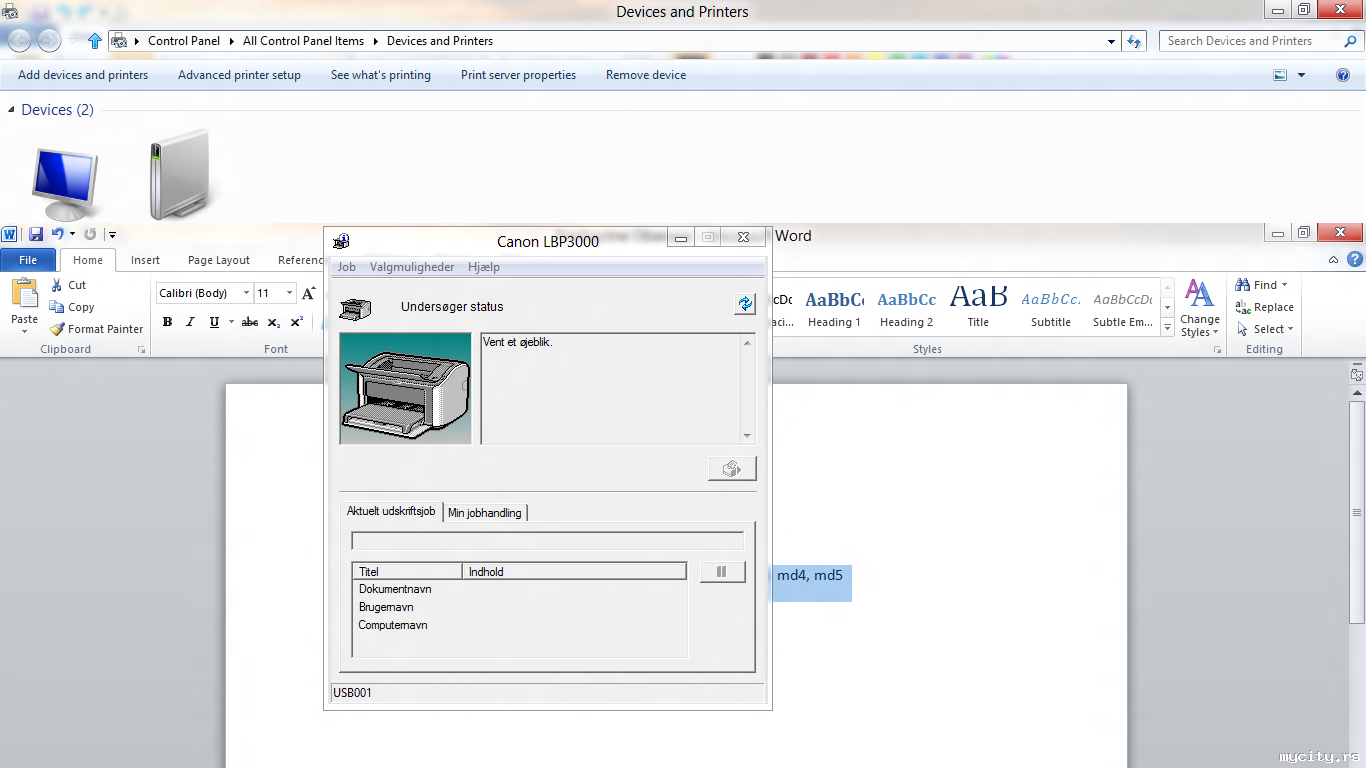Viewport: 1366px width, 768px height.
Task: Toggle Italic formatting
Action: [x=190, y=322]
